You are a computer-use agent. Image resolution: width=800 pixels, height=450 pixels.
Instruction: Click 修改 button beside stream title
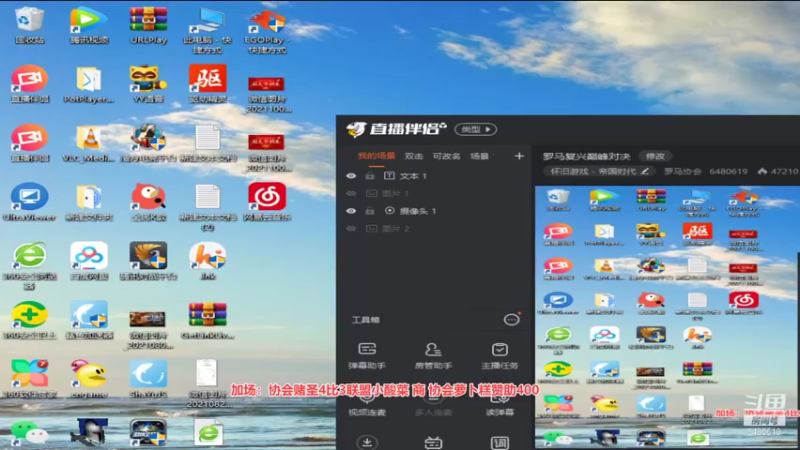[x=655, y=156]
